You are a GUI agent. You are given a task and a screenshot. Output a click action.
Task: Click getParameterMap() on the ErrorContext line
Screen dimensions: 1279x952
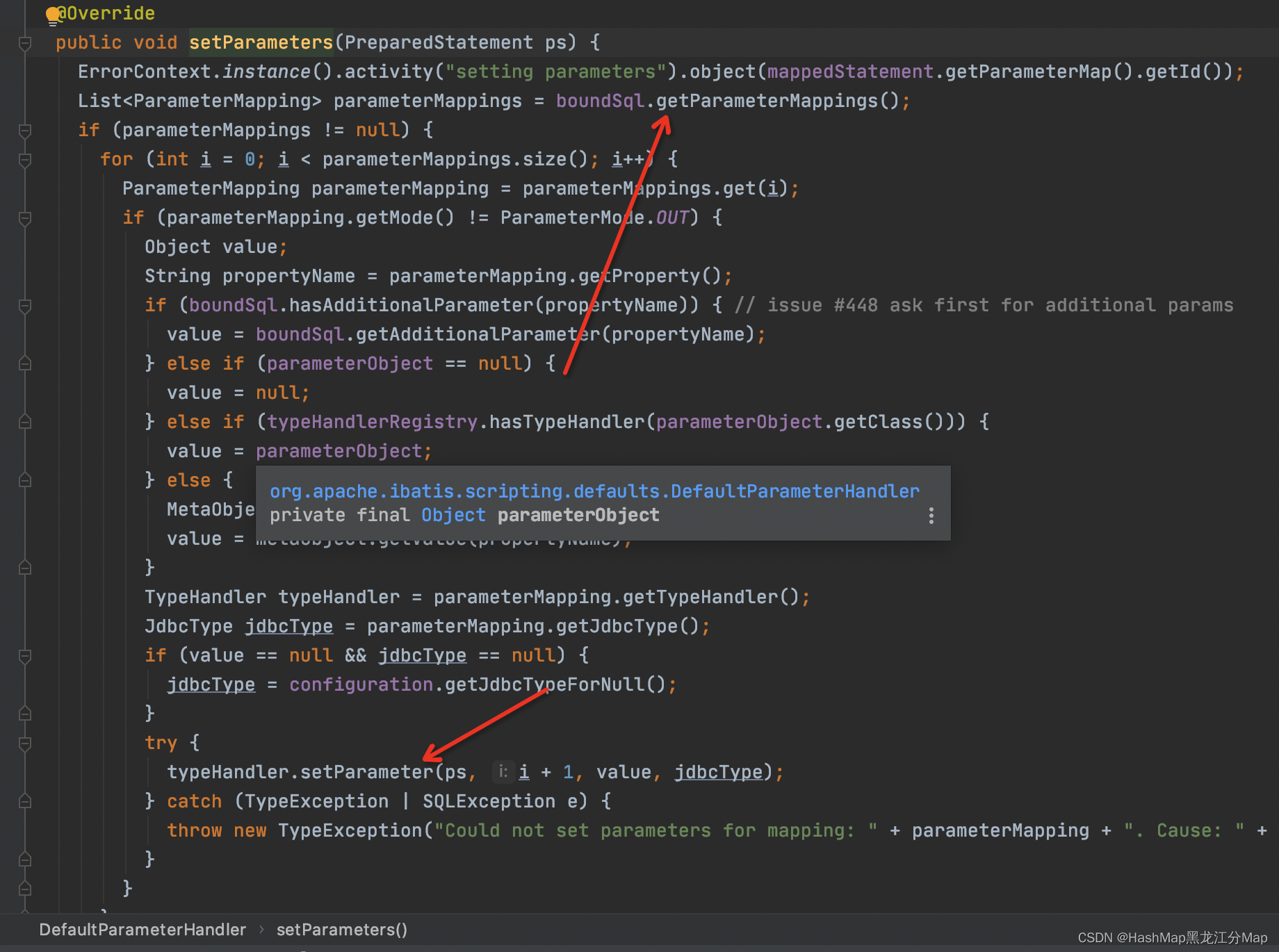pos(1039,72)
